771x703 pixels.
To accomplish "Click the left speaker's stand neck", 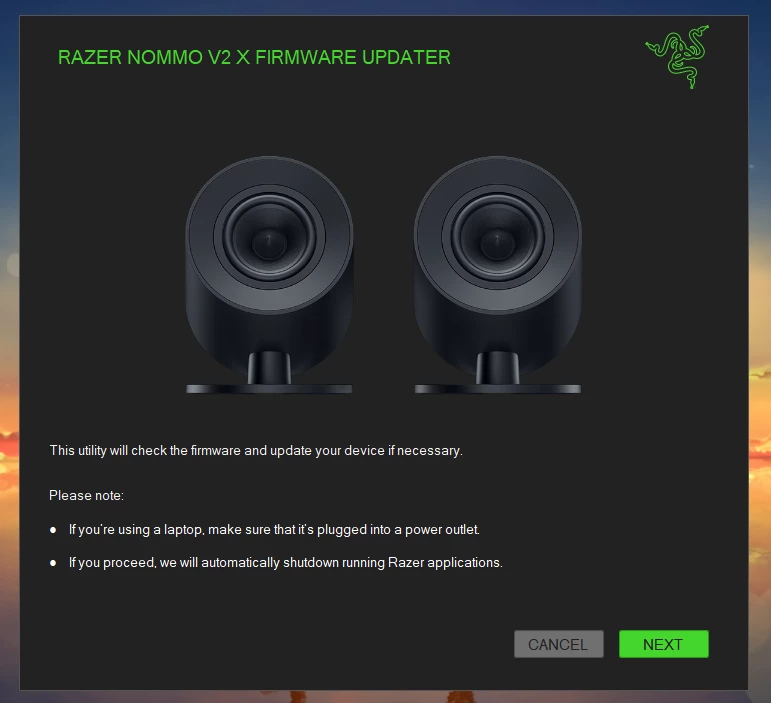I will click(x=269, y=368).
